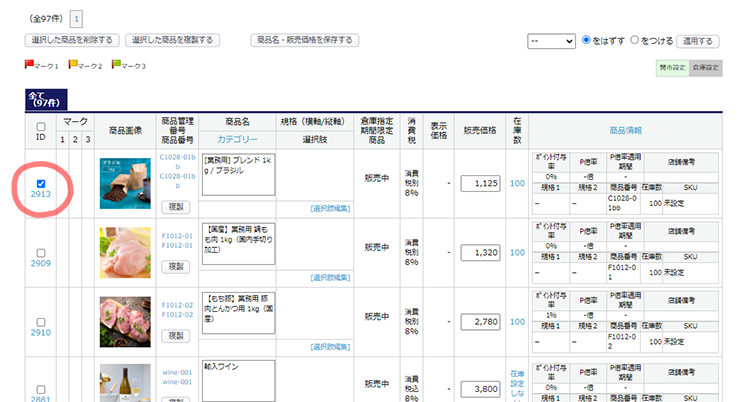Image resolution: width=750 pixels, height=402 pixels.
Task: Select the をはずす radio button
Action: coord(587,41)
